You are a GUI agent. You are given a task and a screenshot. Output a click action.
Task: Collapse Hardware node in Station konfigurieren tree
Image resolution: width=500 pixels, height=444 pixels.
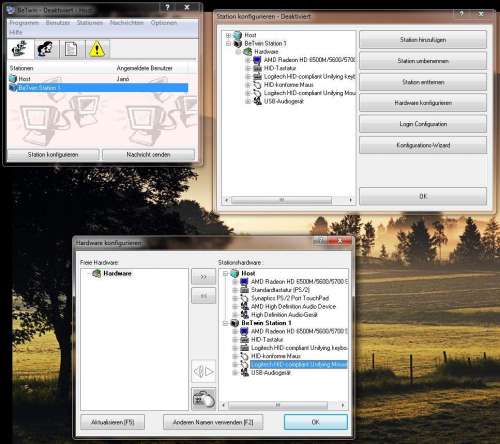click(x=238, y=52)
